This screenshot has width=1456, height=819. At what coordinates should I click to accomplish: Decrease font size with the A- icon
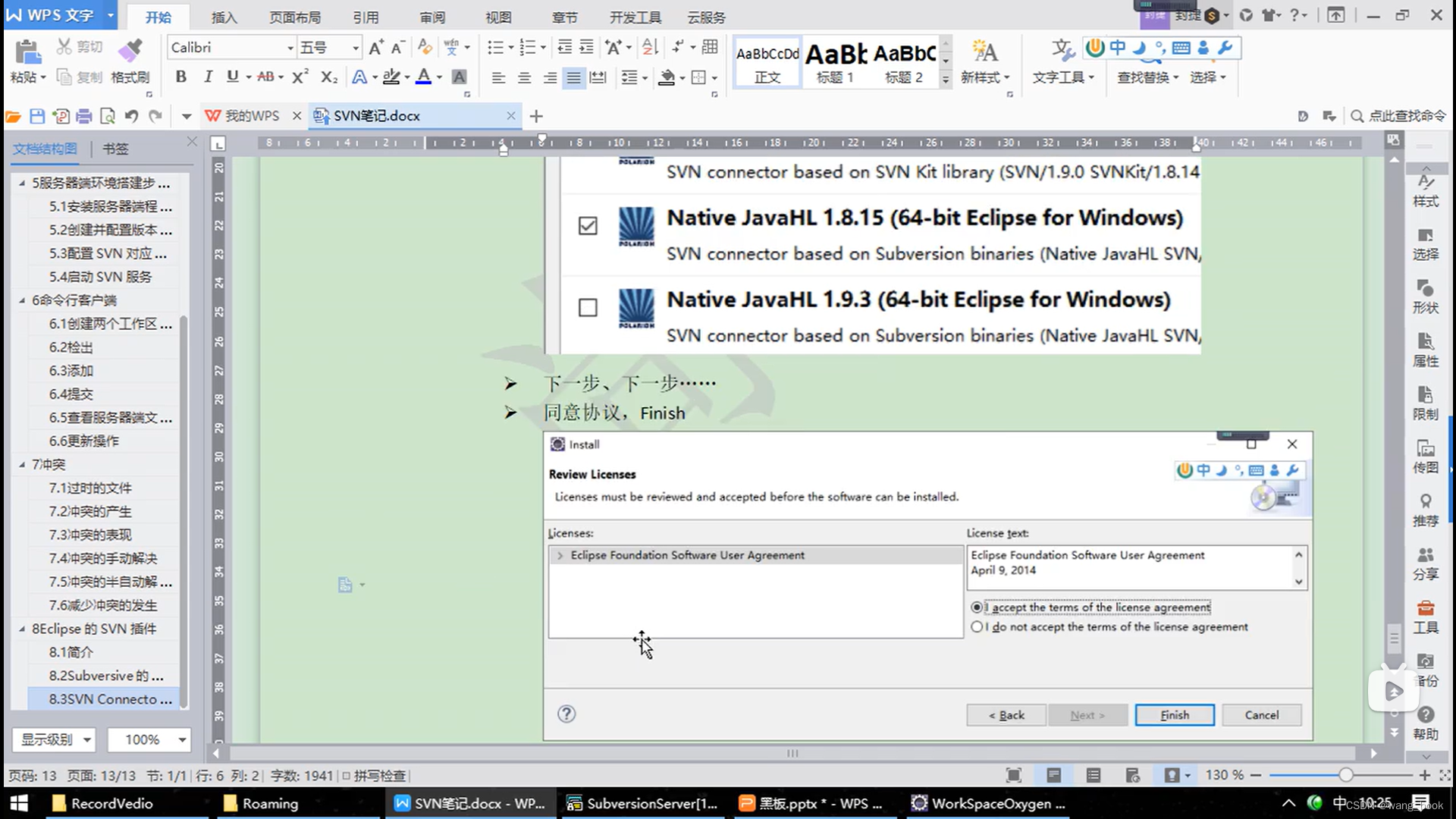[x=397, y=48]
